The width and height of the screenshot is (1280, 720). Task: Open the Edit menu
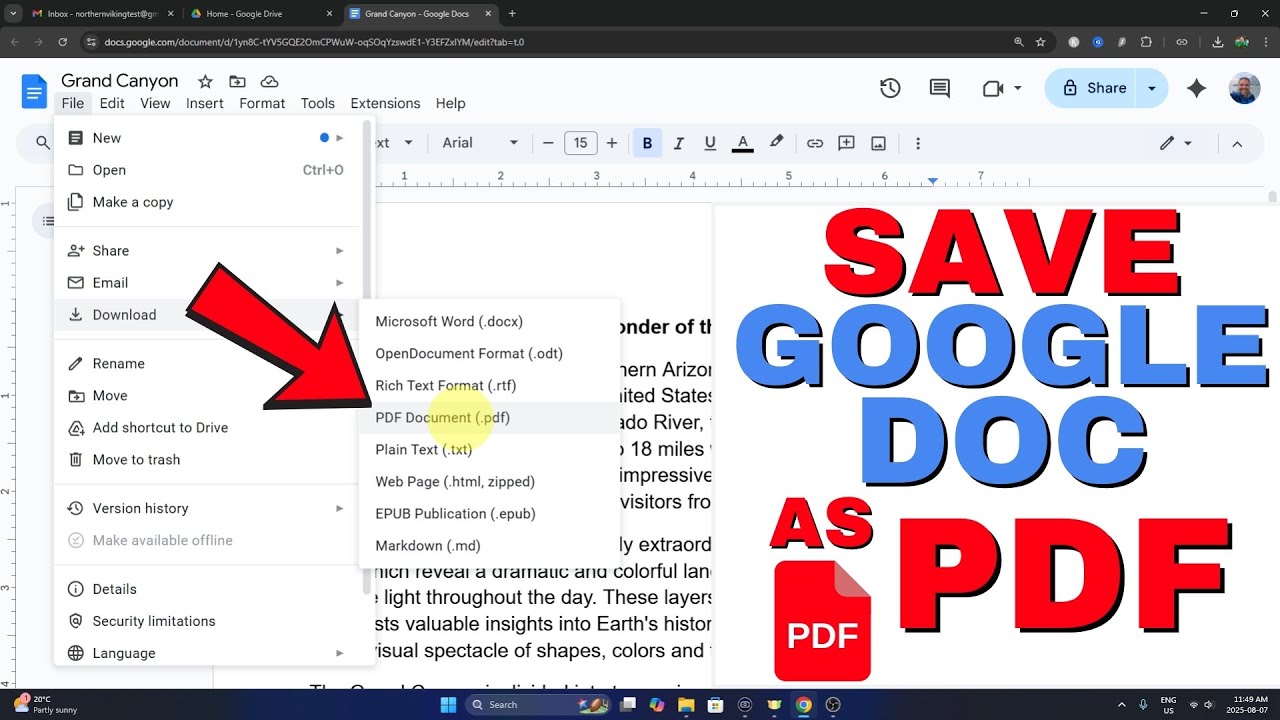point(112,103)
